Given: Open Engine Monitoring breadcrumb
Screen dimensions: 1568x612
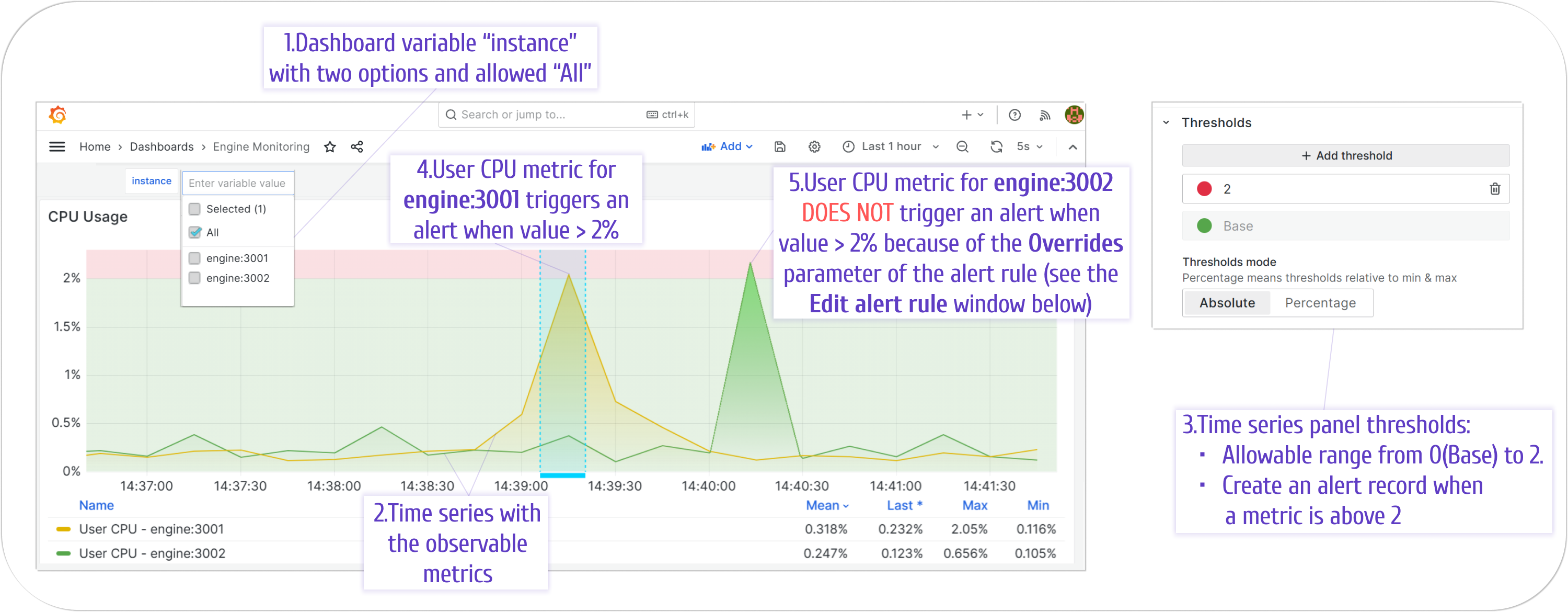Looking at the screenshot, I should tap(260, 147).
